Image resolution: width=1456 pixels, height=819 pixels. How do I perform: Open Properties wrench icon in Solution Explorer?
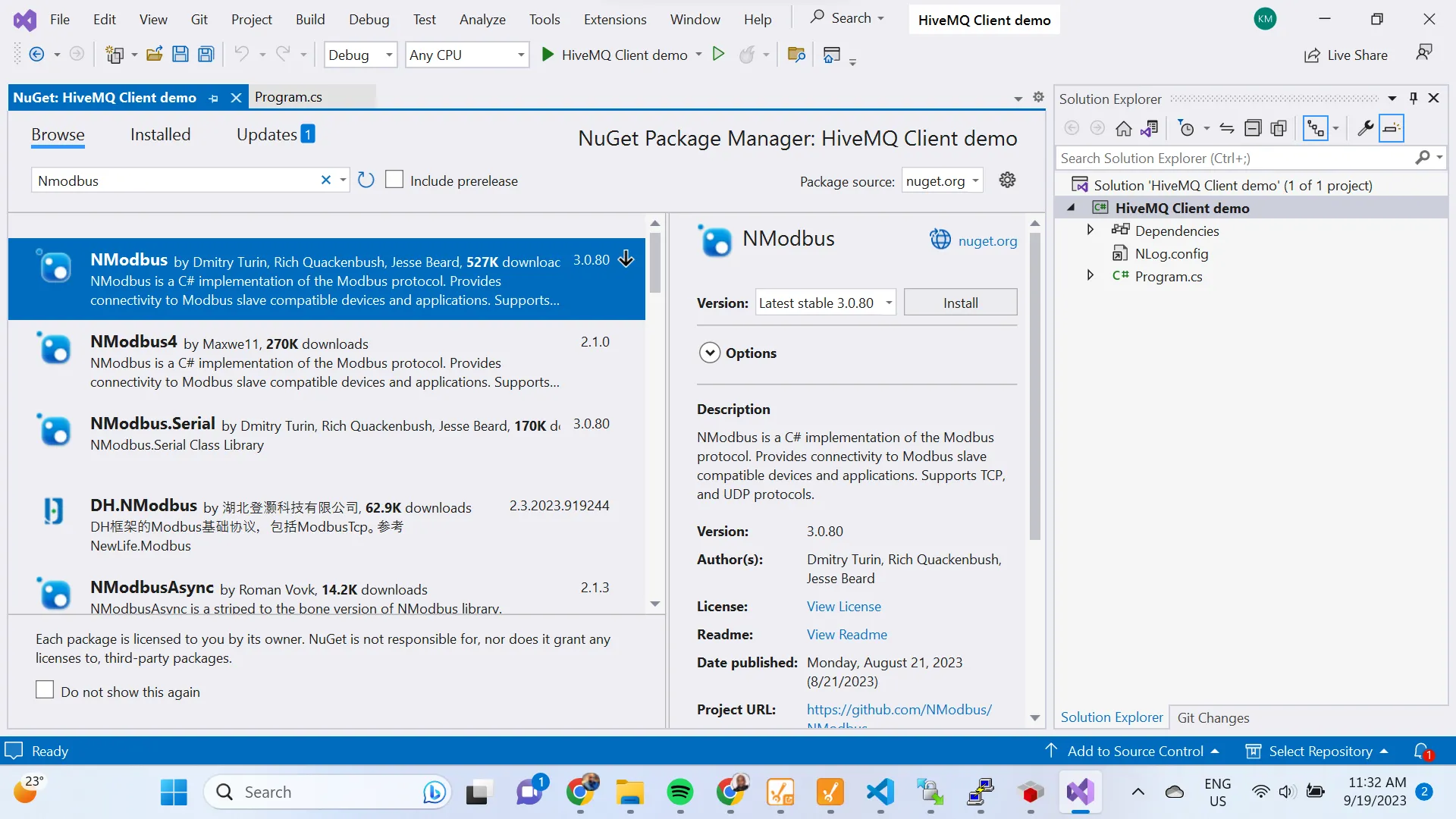(x=1365, y=129)
